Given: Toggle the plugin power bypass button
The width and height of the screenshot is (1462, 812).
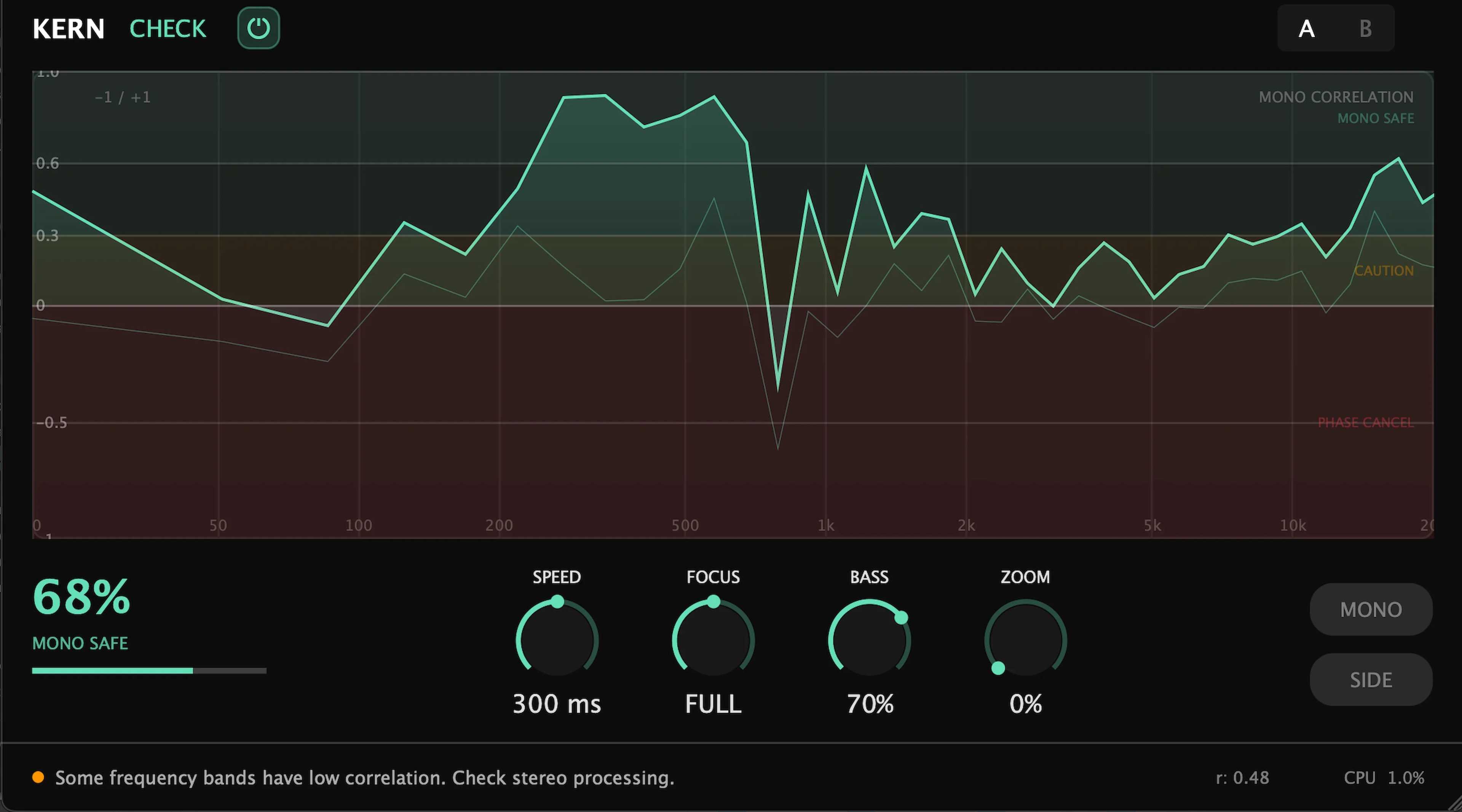Looking at the screenshot, I should (258, 29).
